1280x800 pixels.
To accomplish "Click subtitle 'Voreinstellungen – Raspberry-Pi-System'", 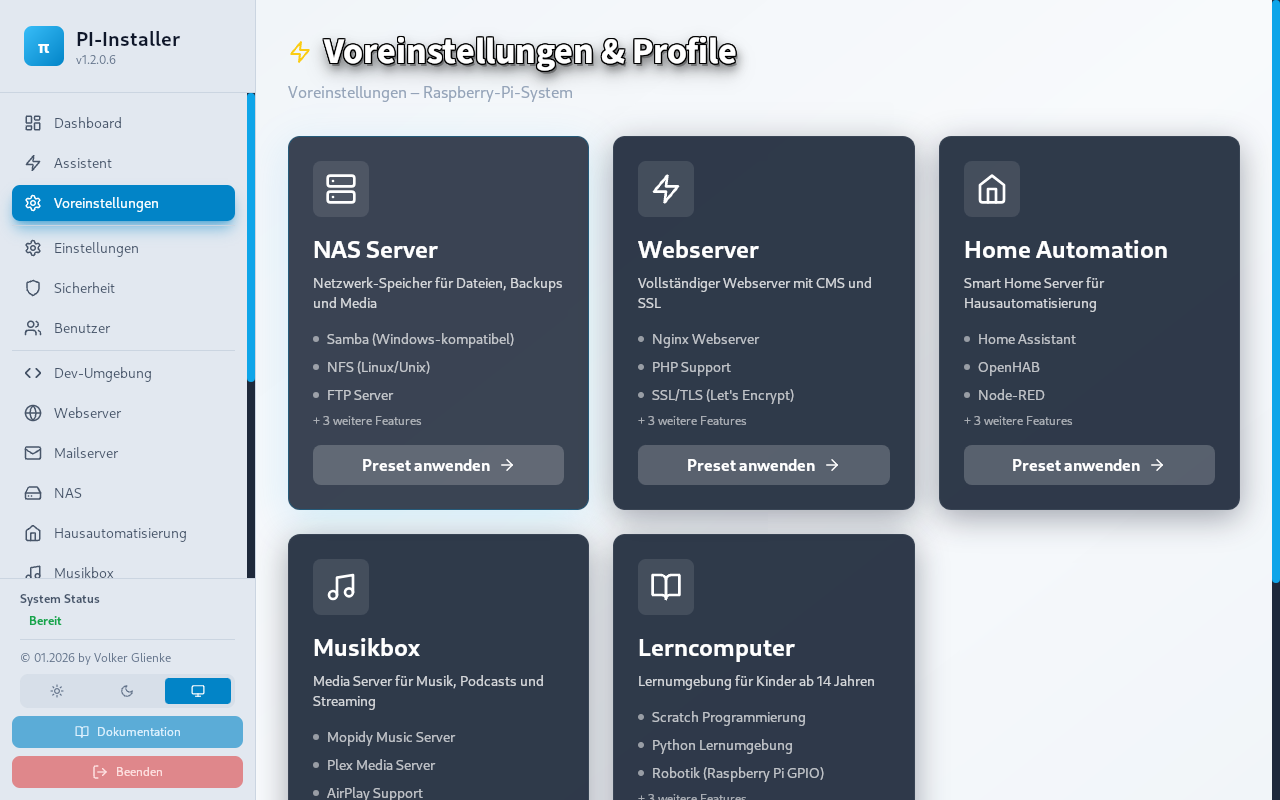I will click(430, 93).
